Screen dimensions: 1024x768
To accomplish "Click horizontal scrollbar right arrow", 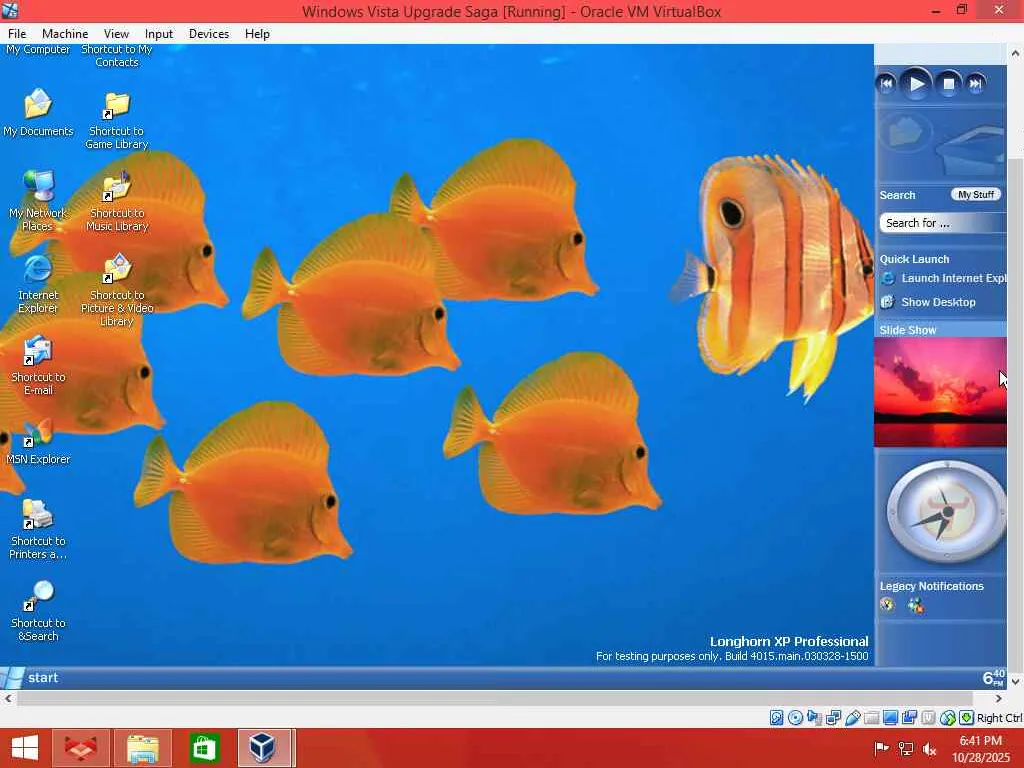I will 999,699.
